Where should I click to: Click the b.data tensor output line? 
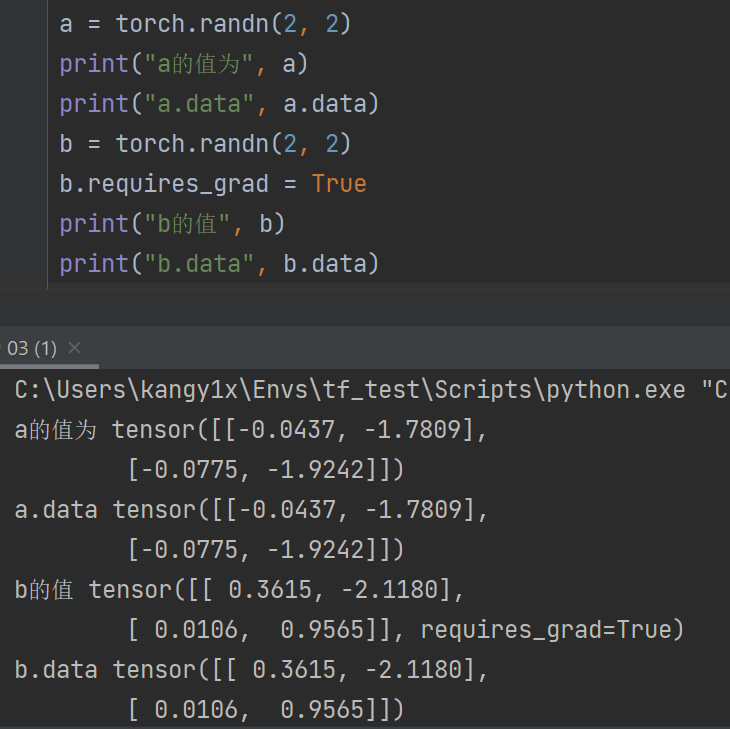pos(250,670)
